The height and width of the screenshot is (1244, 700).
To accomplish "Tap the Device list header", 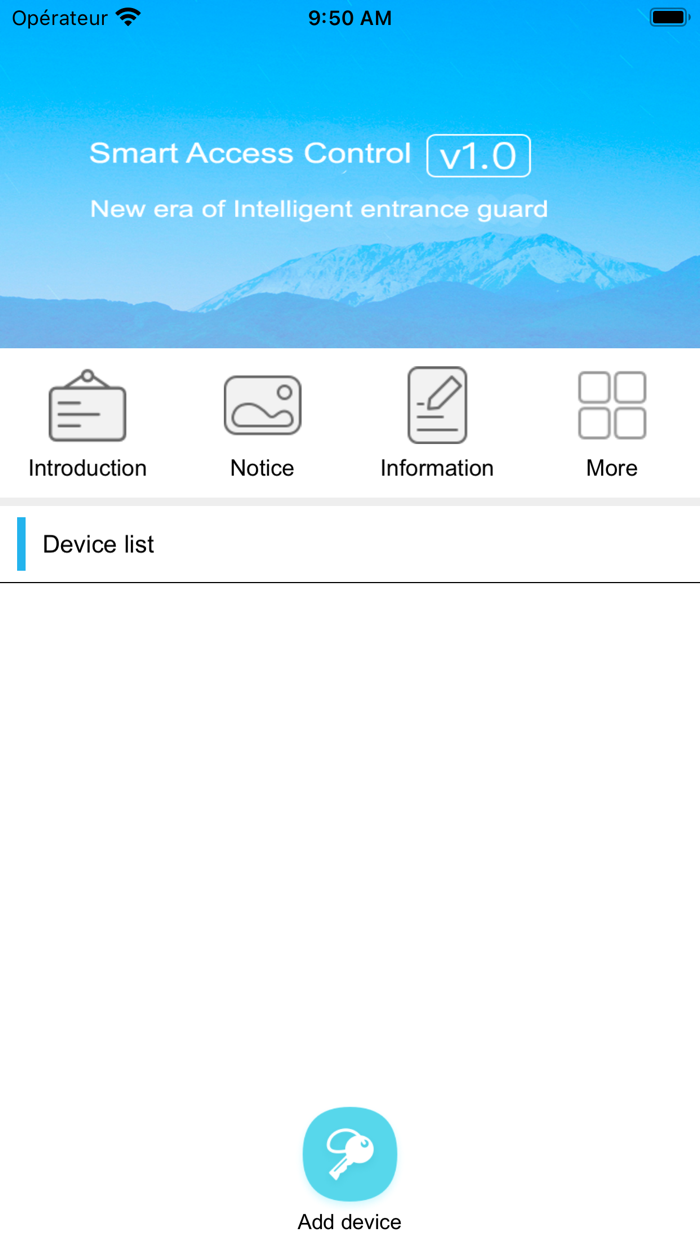I will [x=350, y=544].
